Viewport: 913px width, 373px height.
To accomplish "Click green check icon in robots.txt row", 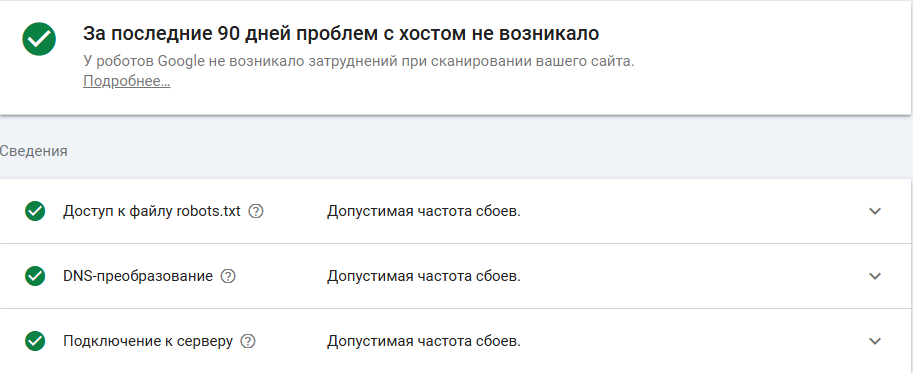I will click(36, 211).
